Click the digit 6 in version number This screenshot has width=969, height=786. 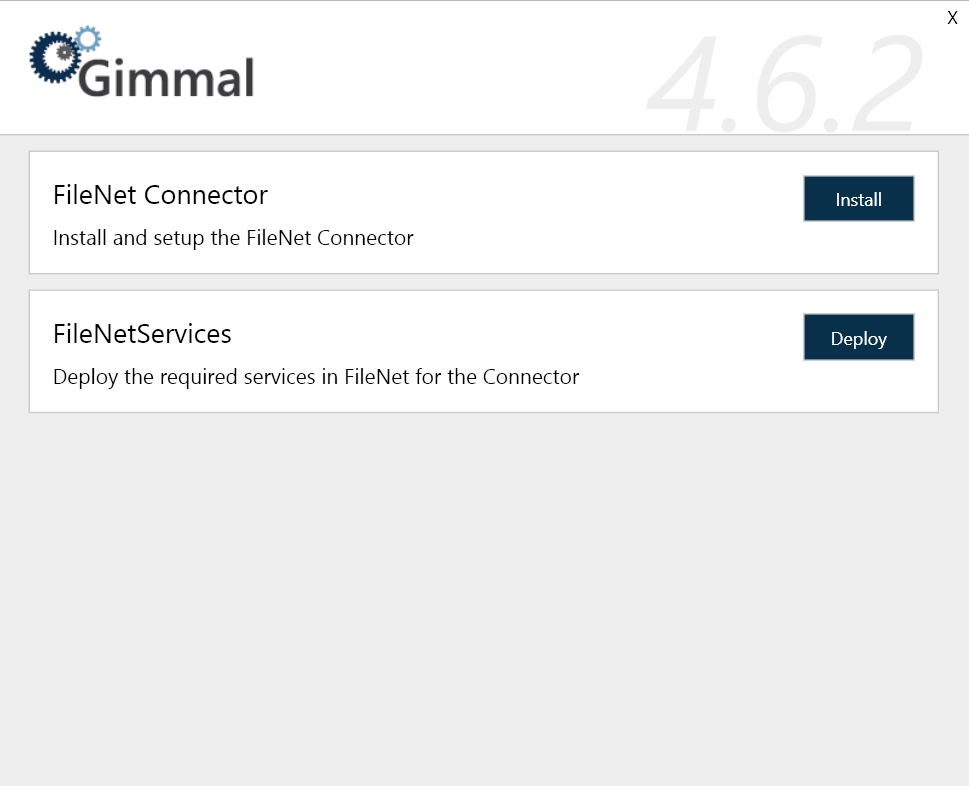point(782,85)
